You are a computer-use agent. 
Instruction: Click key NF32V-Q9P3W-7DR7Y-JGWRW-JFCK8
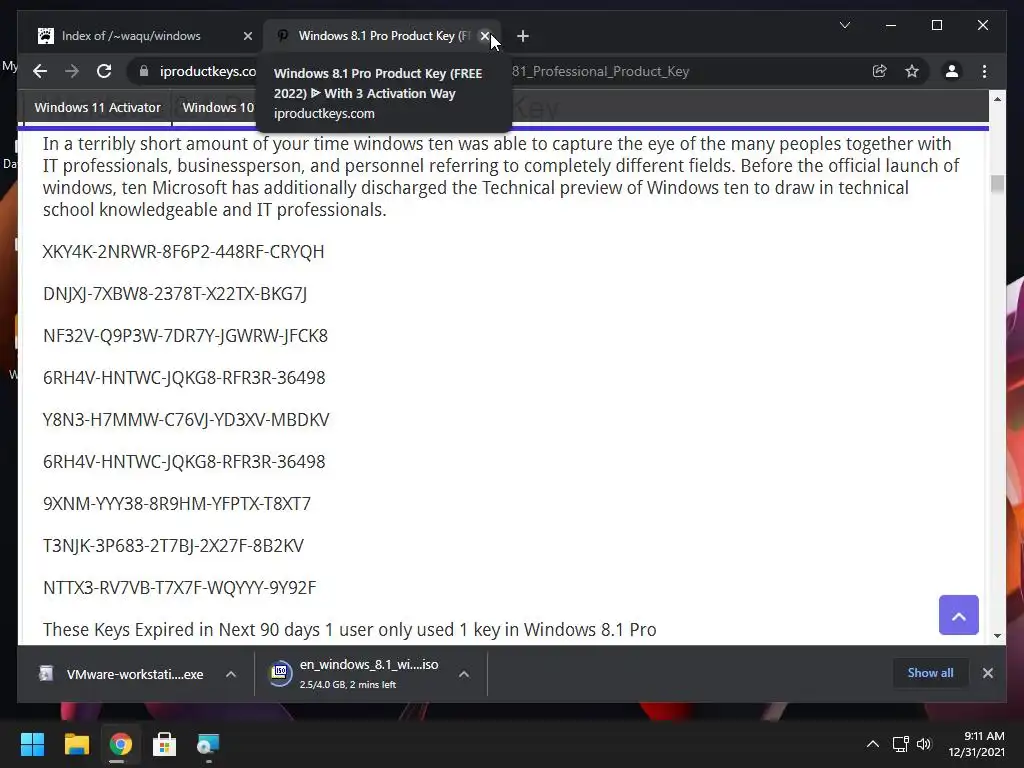[185, 336]
